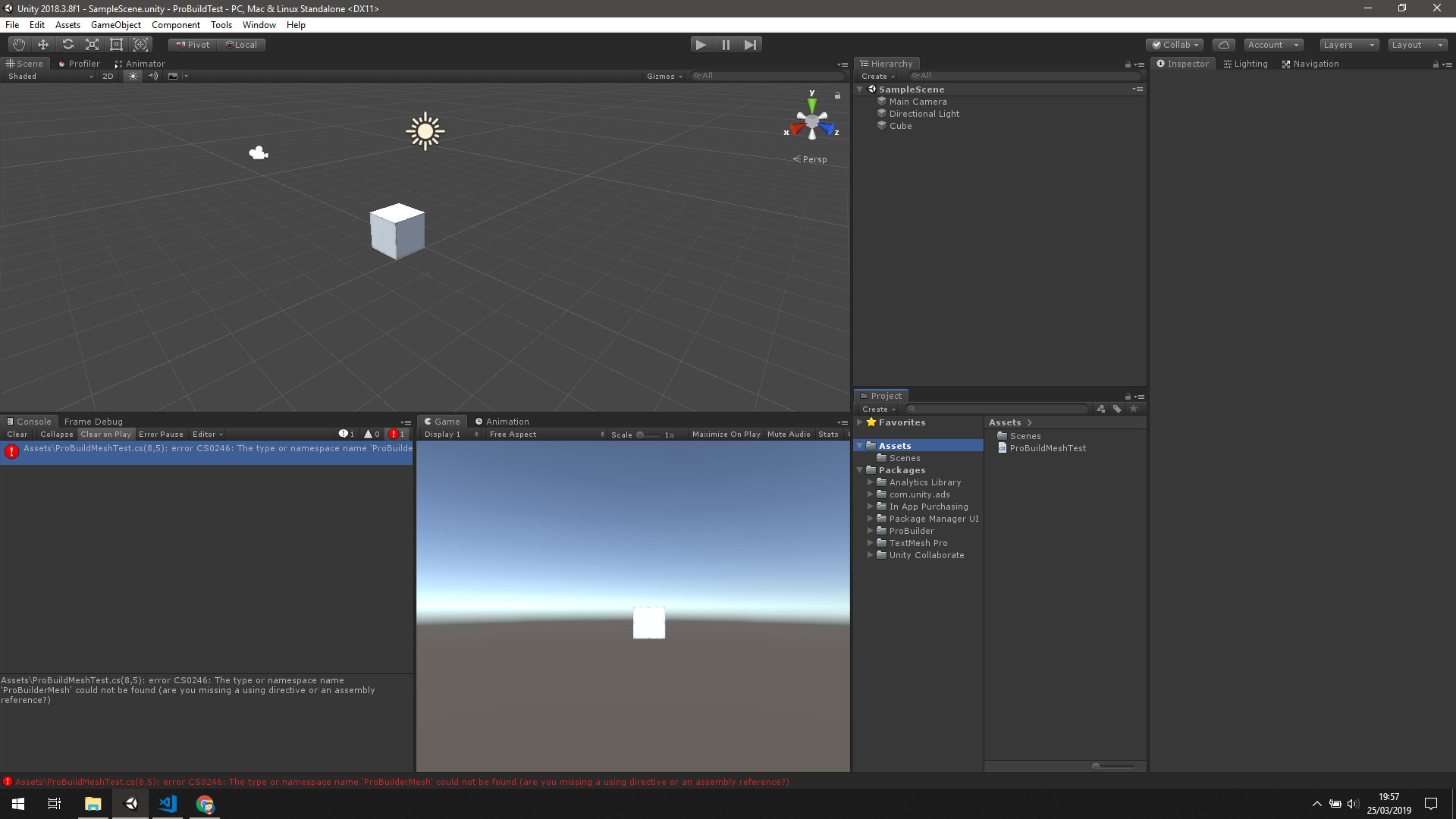
Task: Toggle Mute Audio in the Game view
Action: point(789,434)
